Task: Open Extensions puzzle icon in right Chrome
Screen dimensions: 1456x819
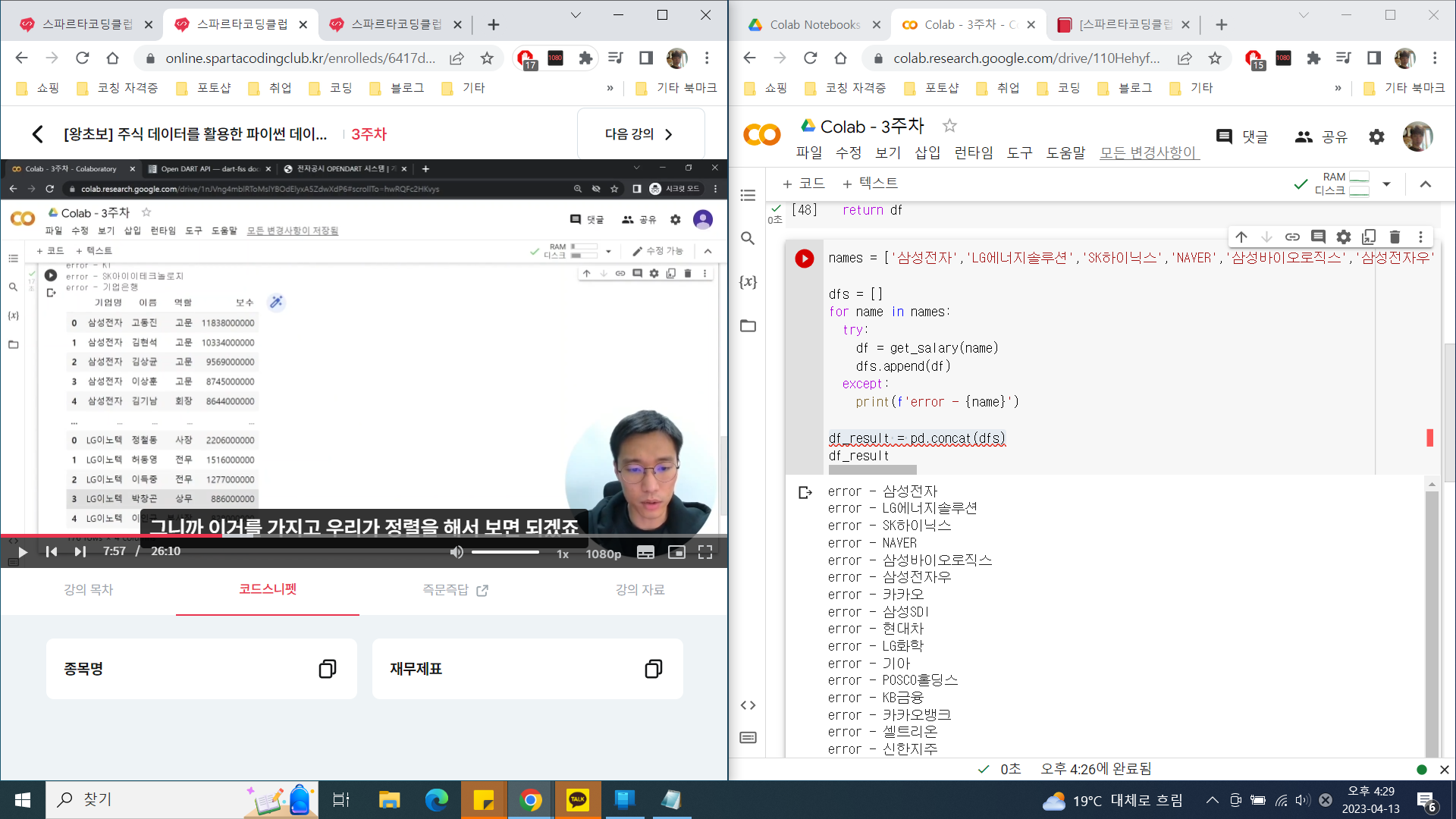Action: (x=1313, y=58)
